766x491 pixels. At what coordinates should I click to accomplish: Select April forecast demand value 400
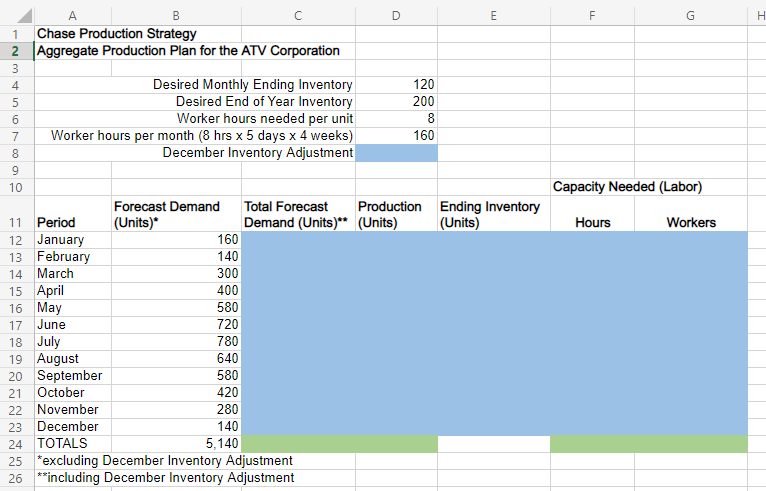(176, 291)
